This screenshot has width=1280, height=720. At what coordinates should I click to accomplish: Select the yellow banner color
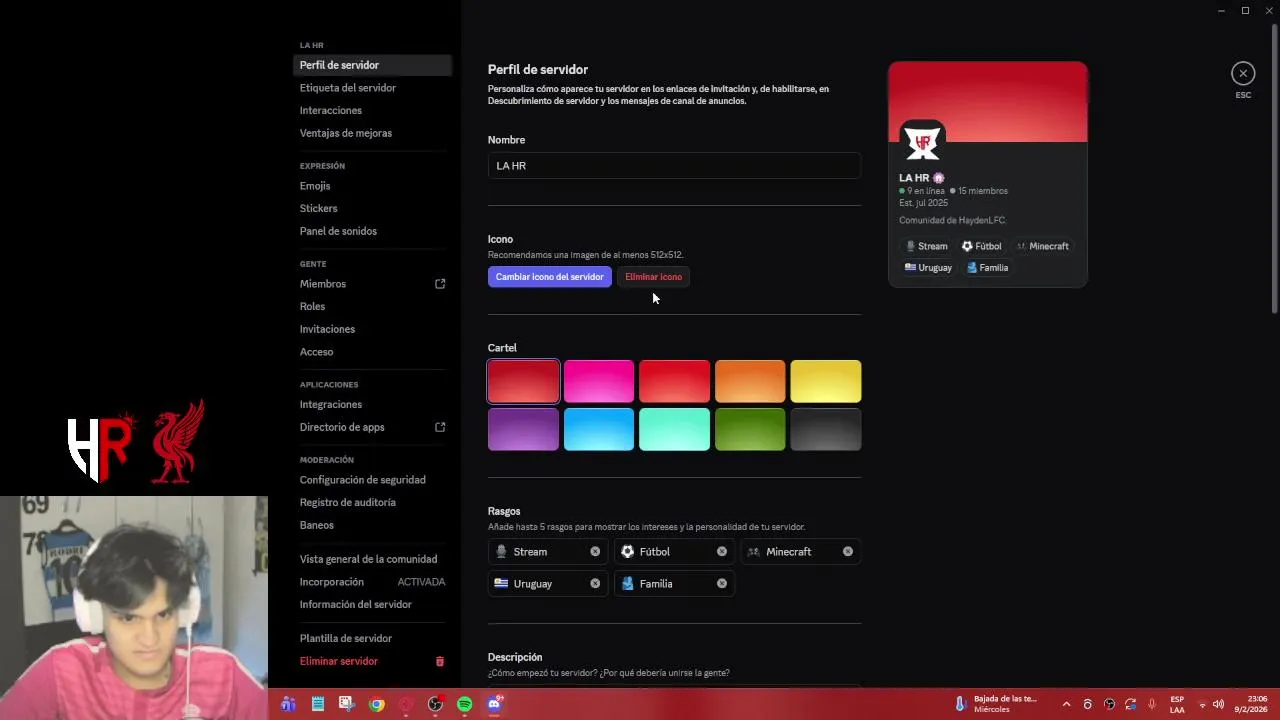coord(826,381)
